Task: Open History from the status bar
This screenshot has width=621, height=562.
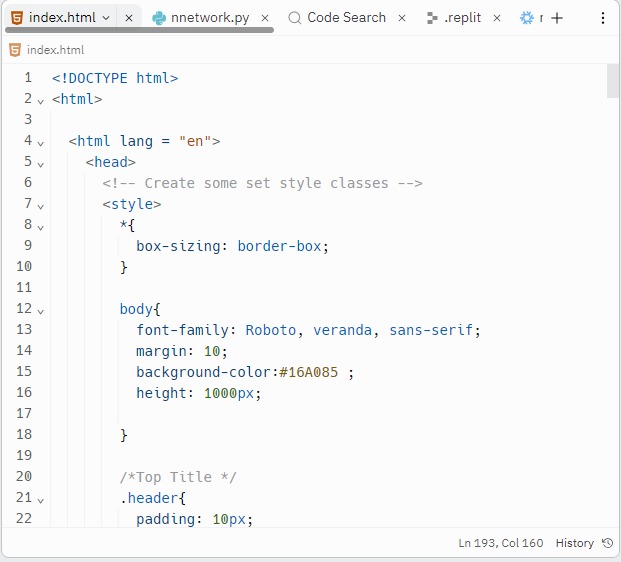Action: pos(574,543)
